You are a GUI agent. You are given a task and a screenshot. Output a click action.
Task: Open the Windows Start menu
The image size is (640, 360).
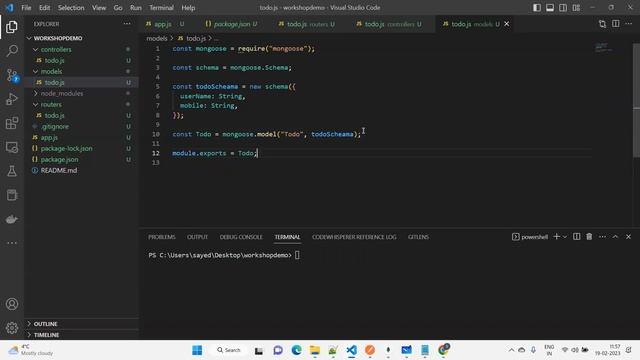(197, 350)
